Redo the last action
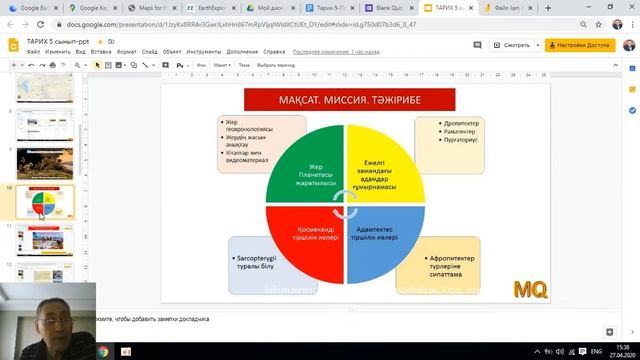The width and height of the screenshot is (640, 360). coord(42,65)
